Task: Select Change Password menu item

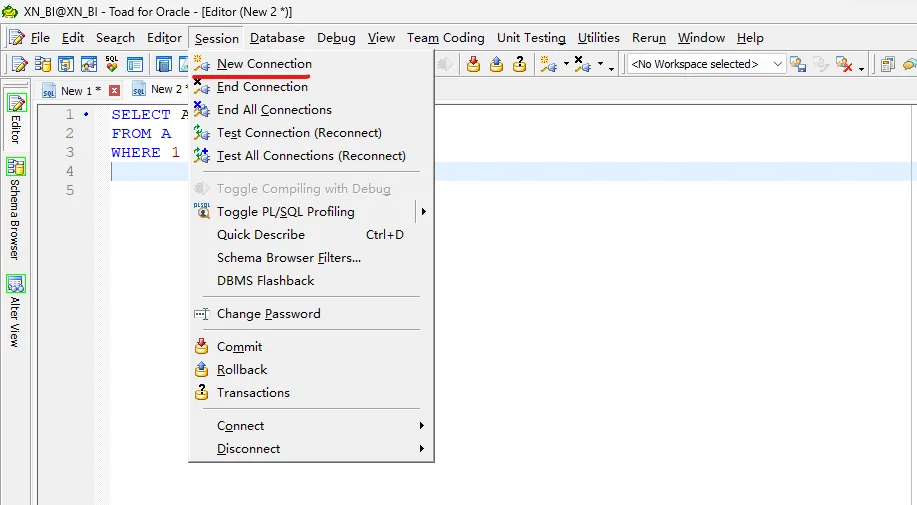Action: (268, 314)
